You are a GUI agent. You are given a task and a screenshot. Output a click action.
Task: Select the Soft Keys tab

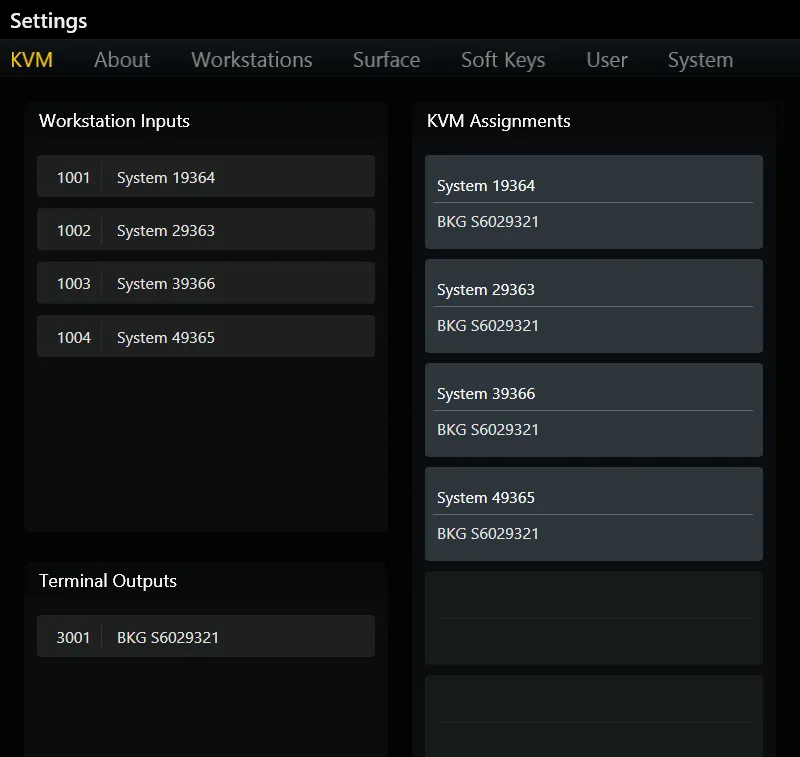(x=503, y=60)
